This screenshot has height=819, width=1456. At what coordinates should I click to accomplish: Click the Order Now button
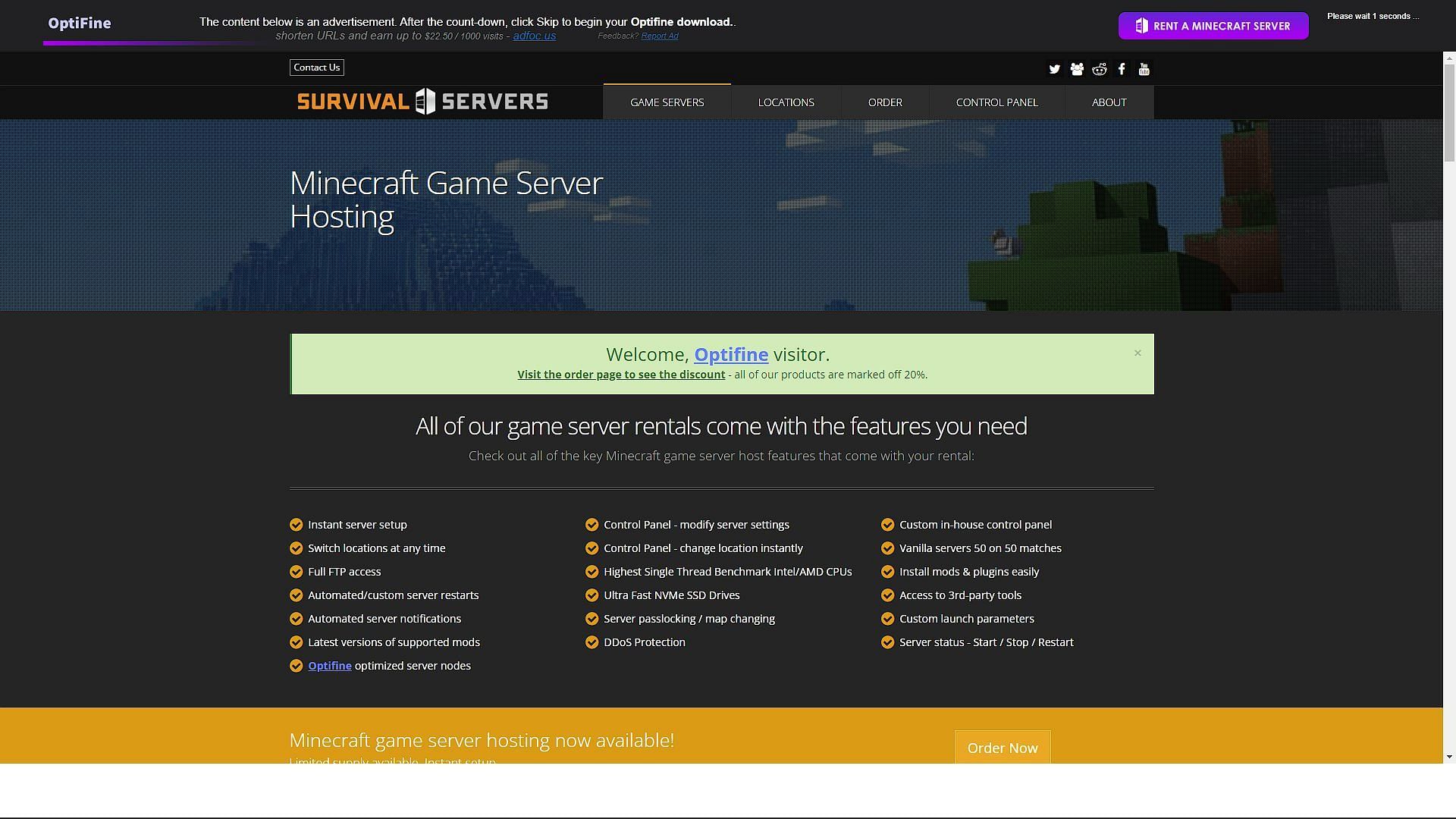click(x=1001, y=747)
